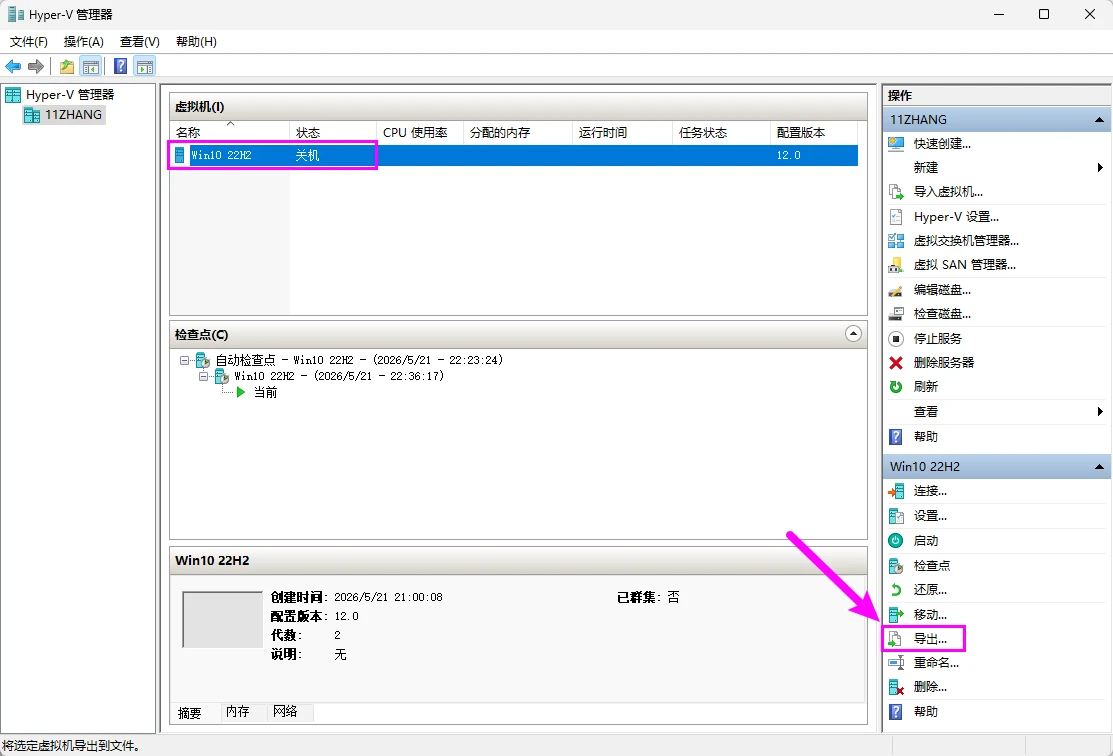Click the 删除 delete VM icon
The height and width of the screenshot is (756, 1113).
896,687
